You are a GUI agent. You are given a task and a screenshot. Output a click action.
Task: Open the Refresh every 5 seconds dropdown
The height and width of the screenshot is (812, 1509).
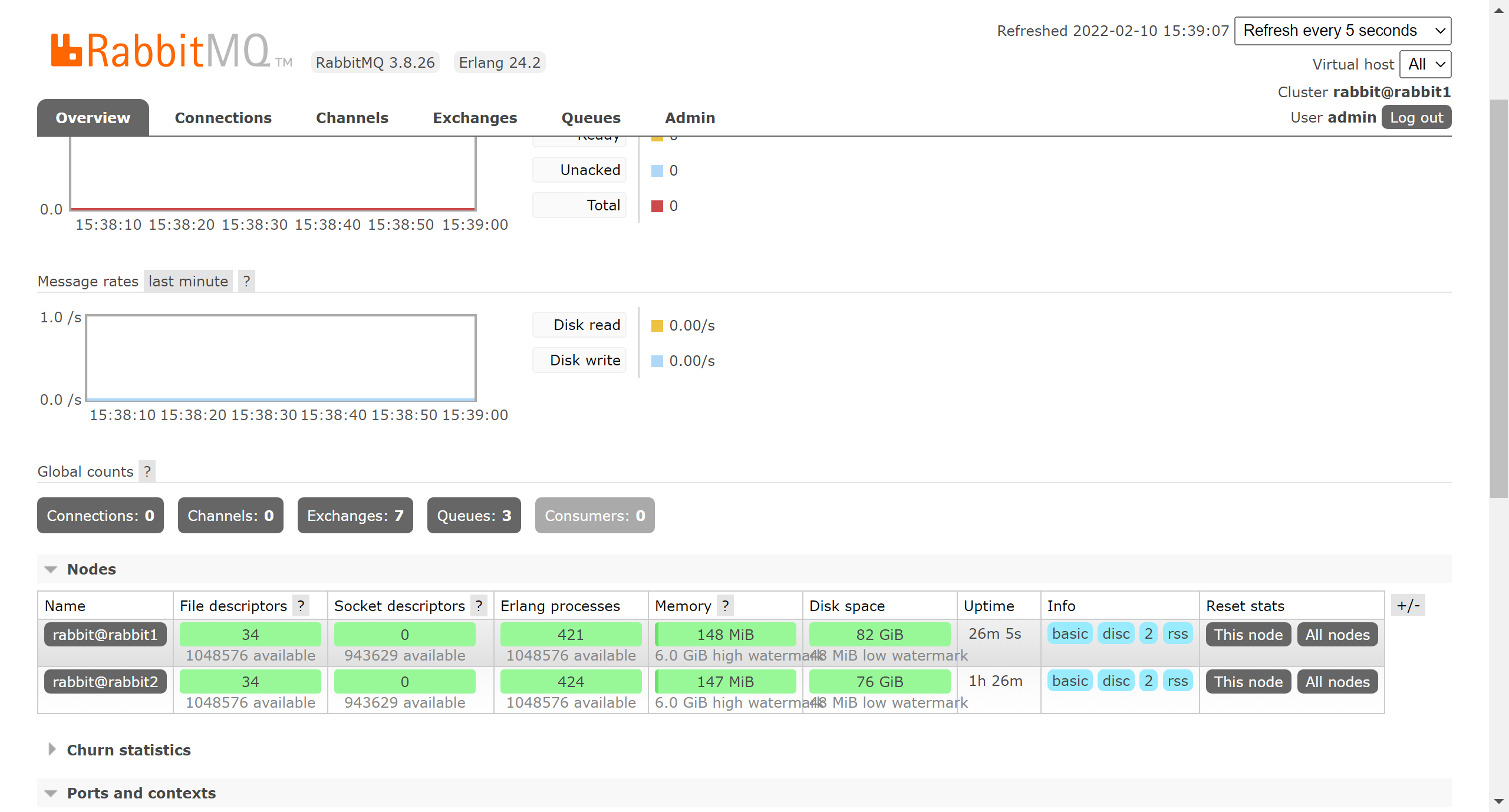click(1343, 31)
